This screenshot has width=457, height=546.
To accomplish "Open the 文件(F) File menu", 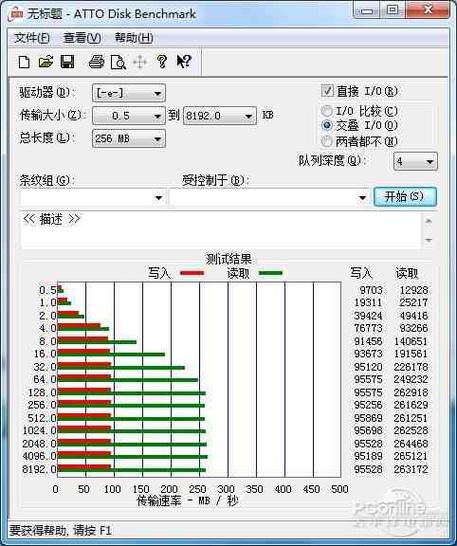I will click(32, 38).
